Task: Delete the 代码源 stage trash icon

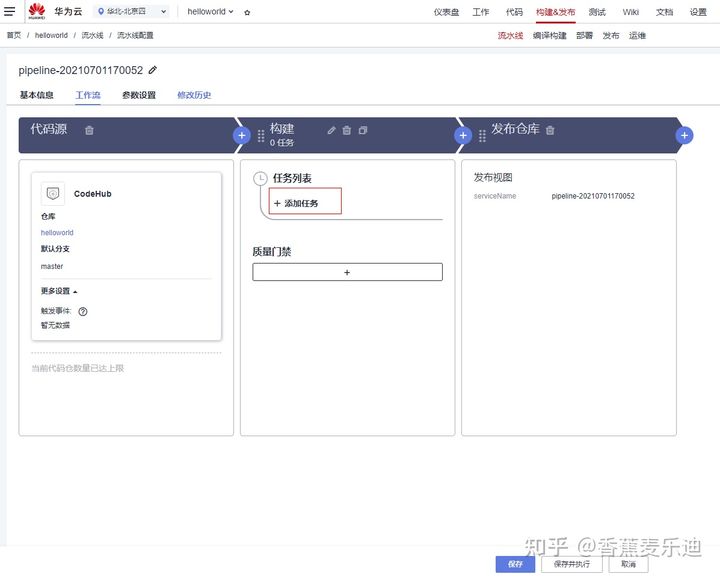Action: coord(89,130)
